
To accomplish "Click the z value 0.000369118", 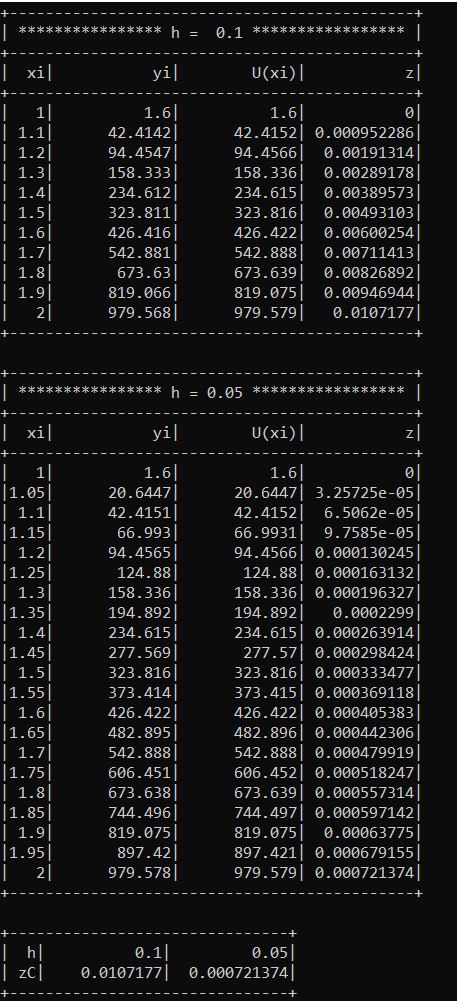I will [x=365, y=693].
